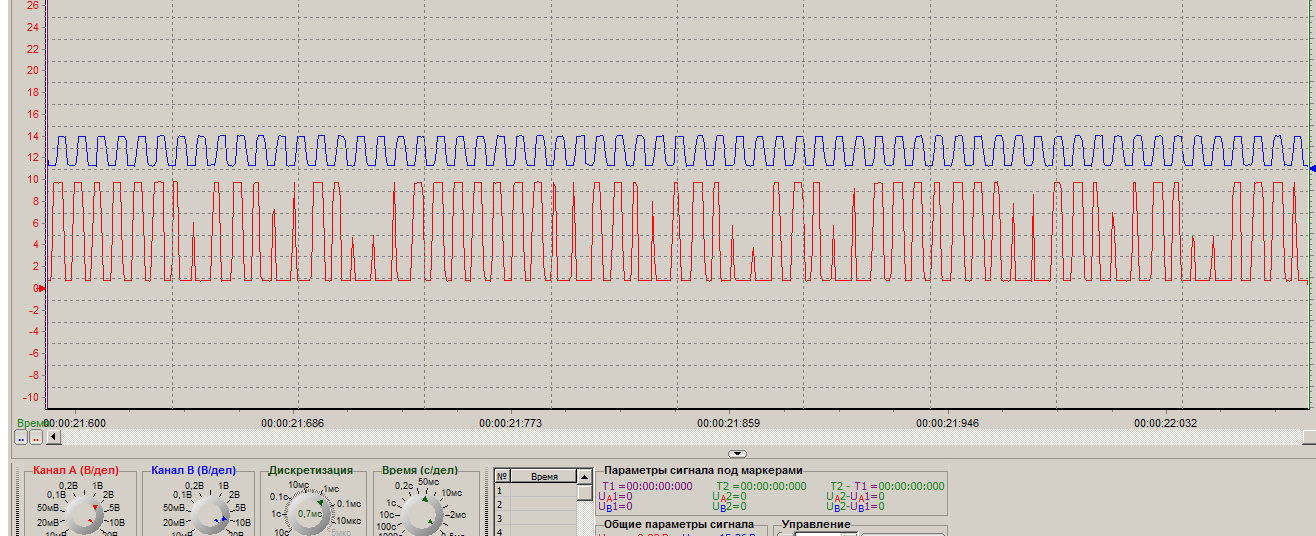Viewport: 1316px width, 536px height.
Task: Click the Дискретизация knob showing 0,7мс
Action: pyautogui.click(x=310, y=514)
